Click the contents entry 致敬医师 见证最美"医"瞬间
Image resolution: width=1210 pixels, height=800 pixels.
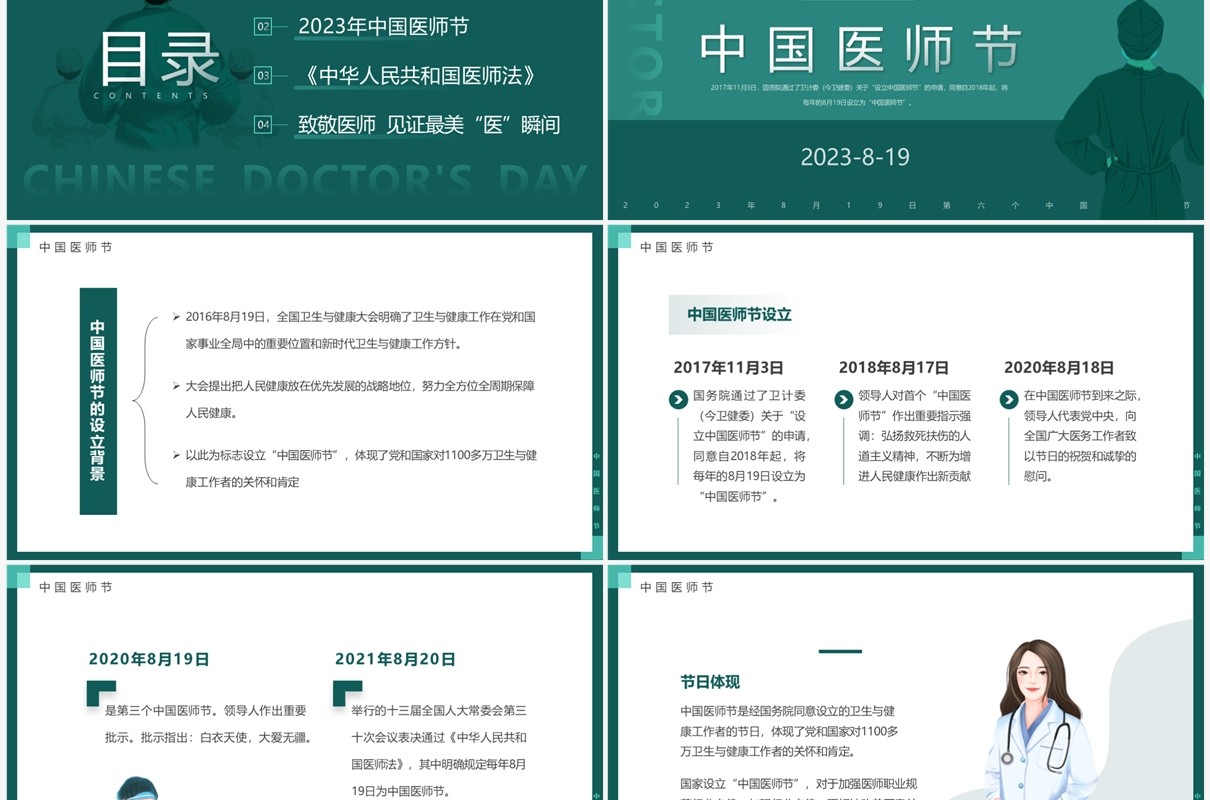tap(429, 125)
